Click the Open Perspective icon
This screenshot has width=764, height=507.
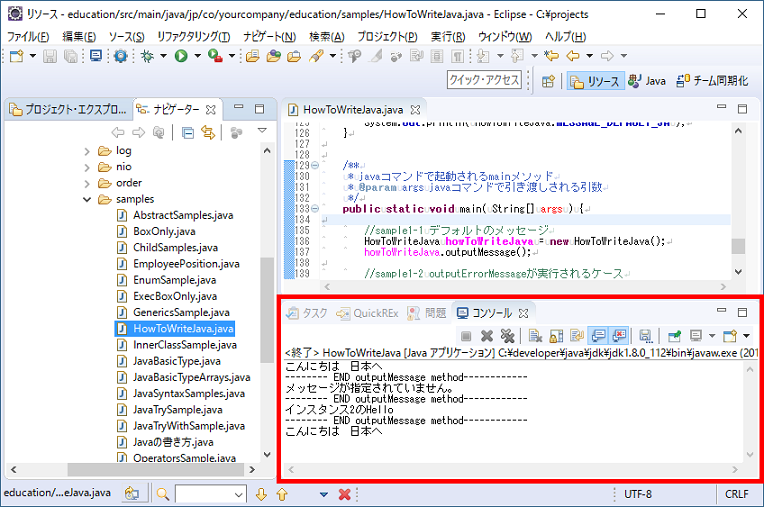click(548, 81)
